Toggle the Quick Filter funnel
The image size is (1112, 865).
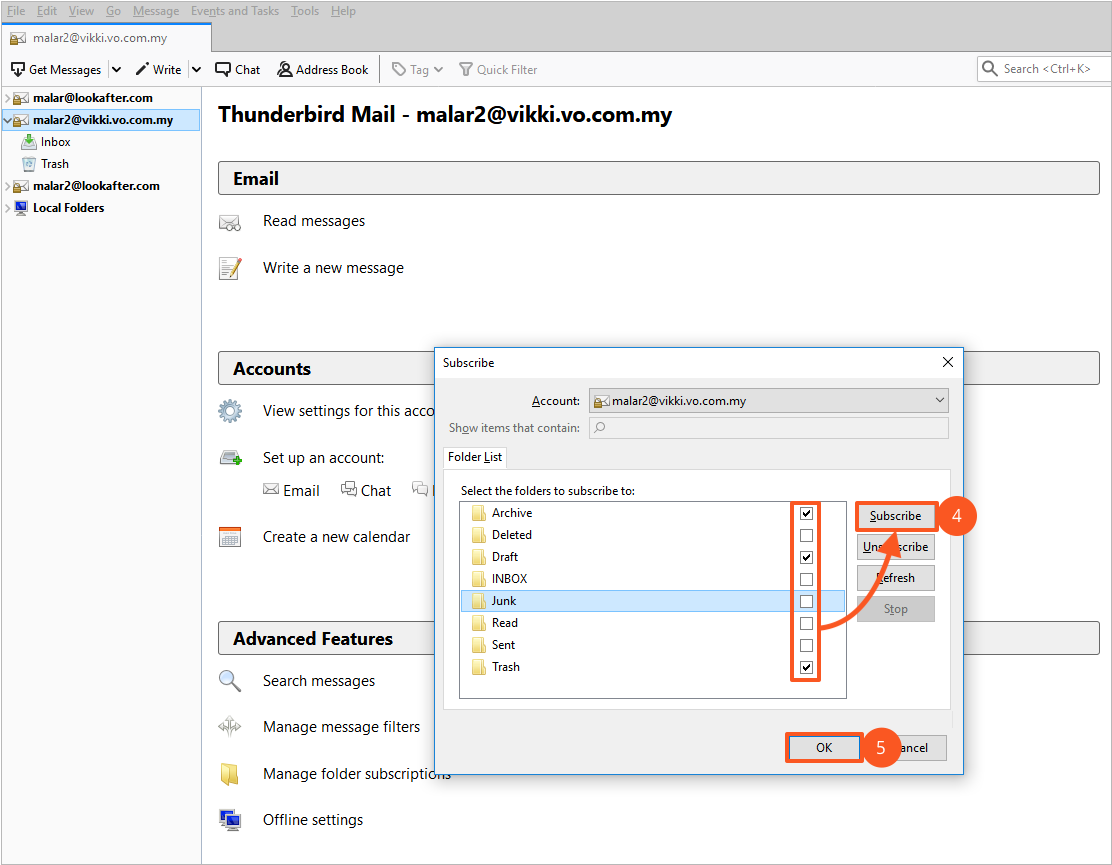click(466, 69)
